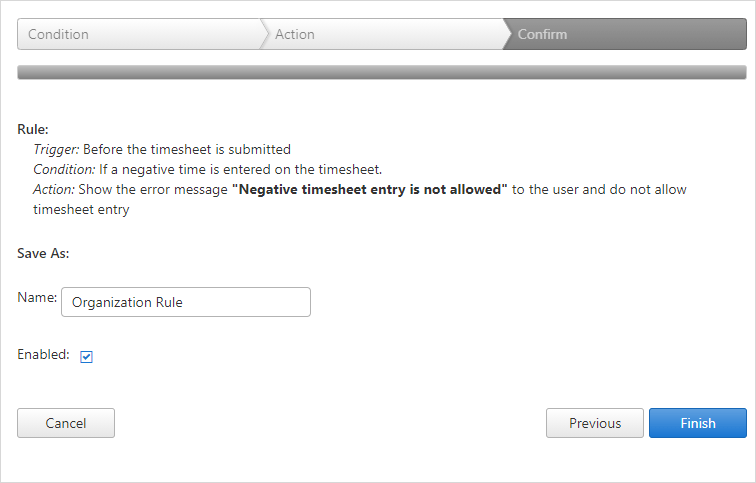Click the chevron between Condition and Action
Image resolution: width=756 pixels, height=483 pixels.
(264, 34)
